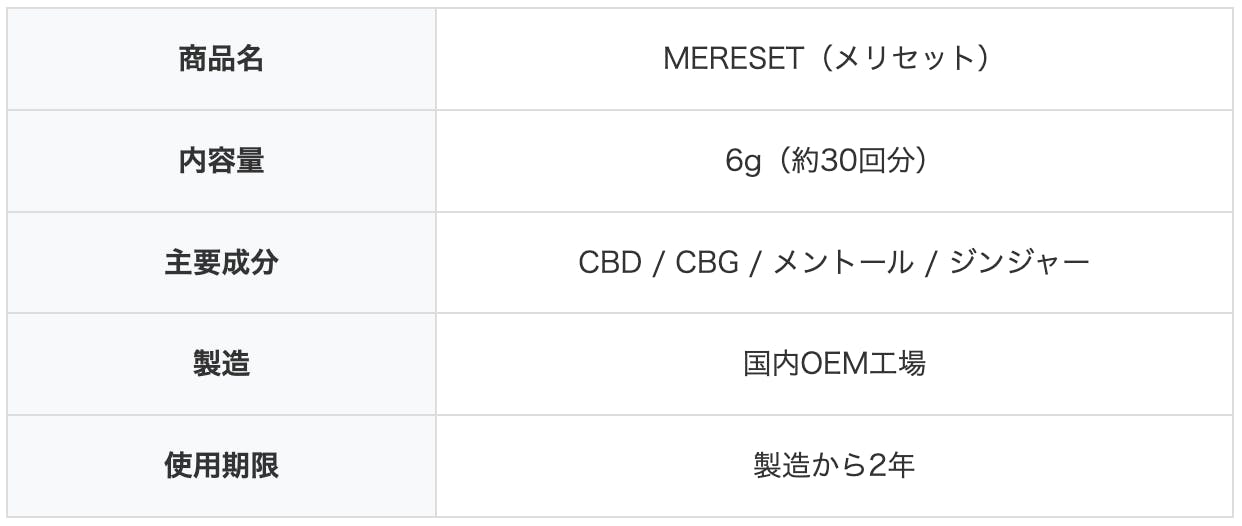
Task: Click the メリセット text in parentheses
Action: pyautogui.click(x=899, y=59)
